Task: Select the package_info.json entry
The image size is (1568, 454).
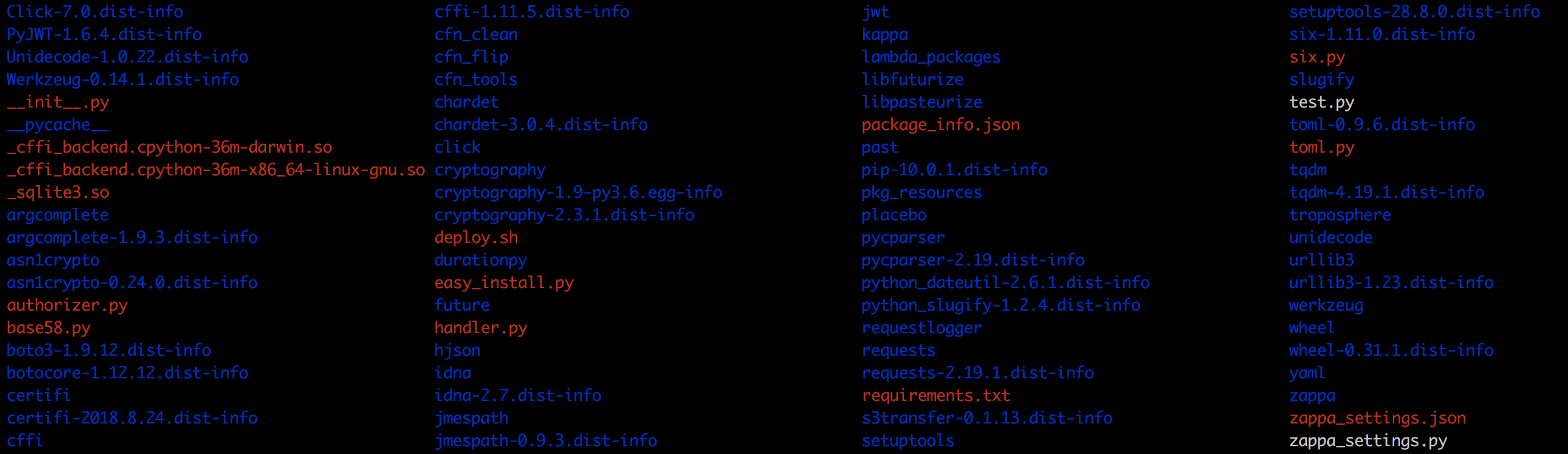Action: 940,125
